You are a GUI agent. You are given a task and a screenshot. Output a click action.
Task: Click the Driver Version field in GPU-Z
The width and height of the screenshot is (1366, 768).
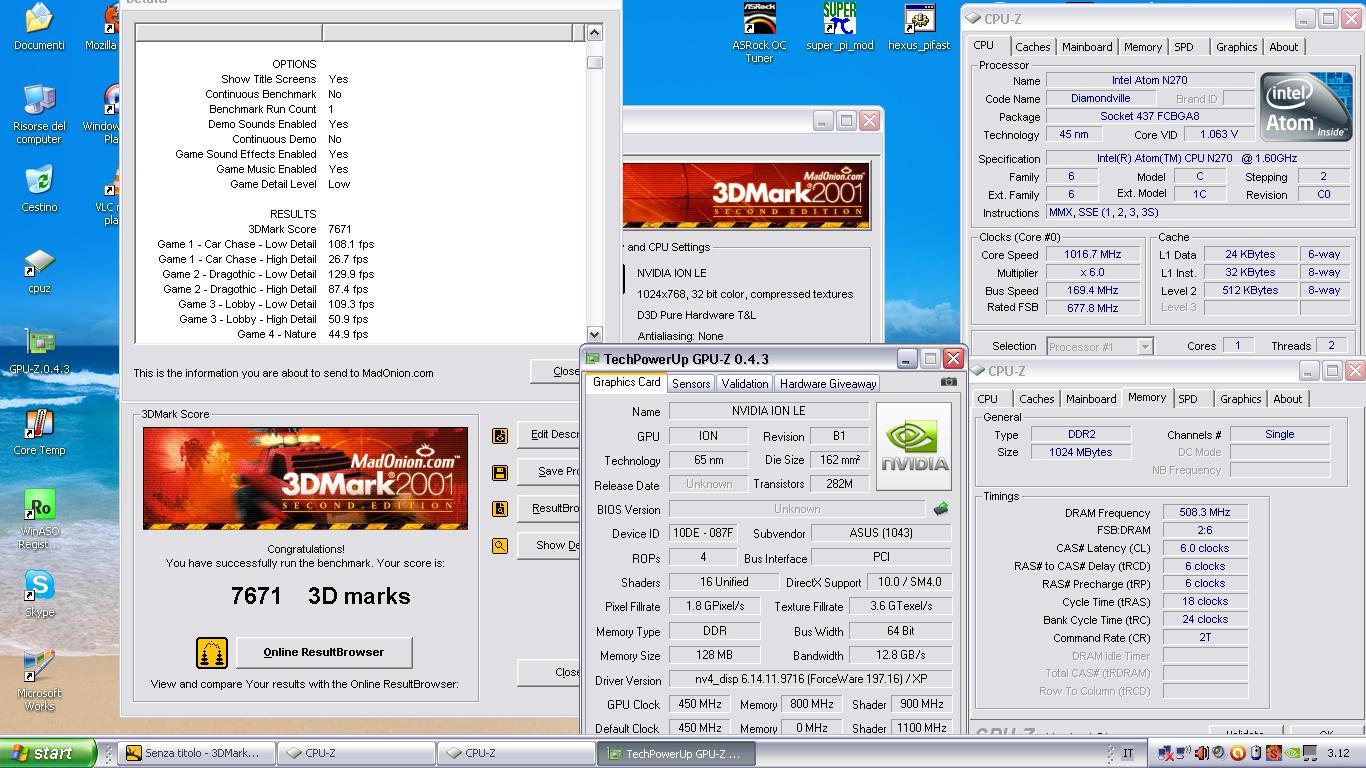[810, 680]
